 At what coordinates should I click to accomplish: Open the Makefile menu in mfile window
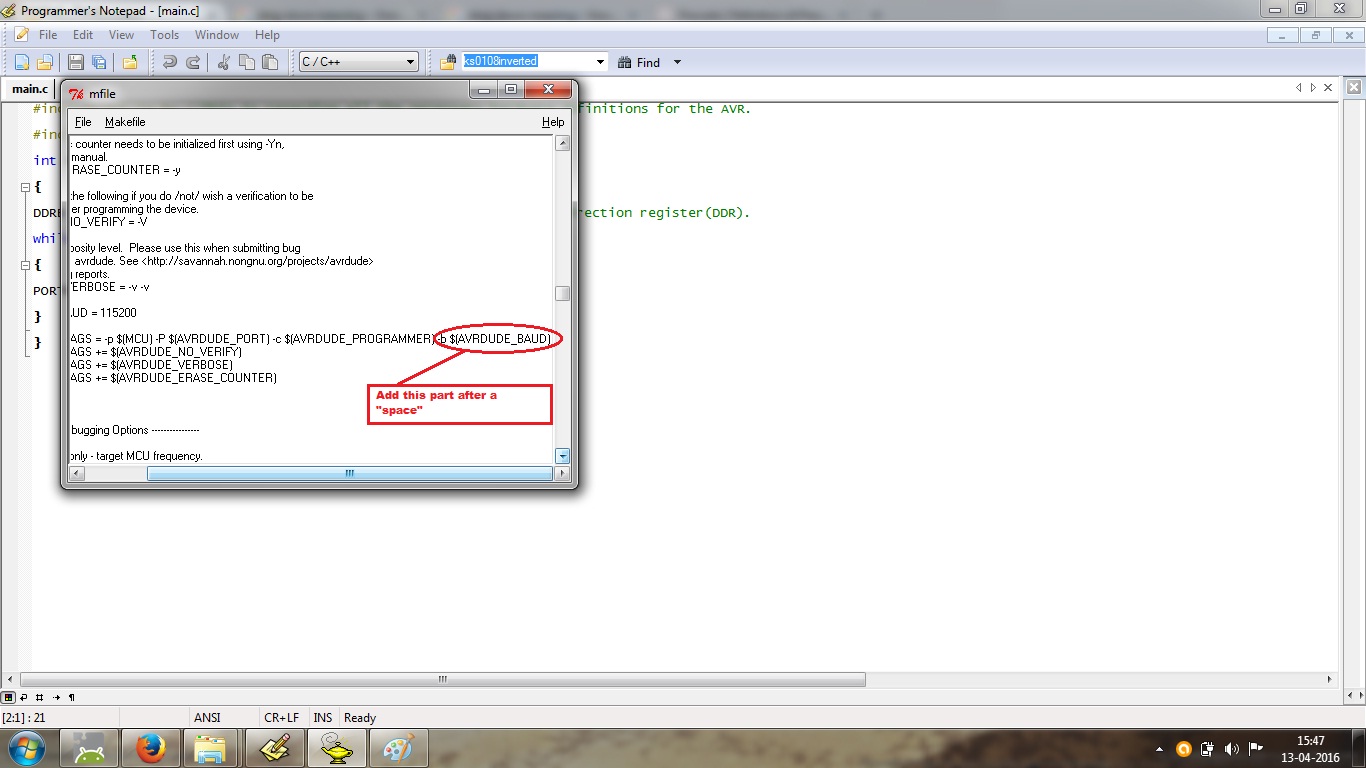[x=124, y=121]
